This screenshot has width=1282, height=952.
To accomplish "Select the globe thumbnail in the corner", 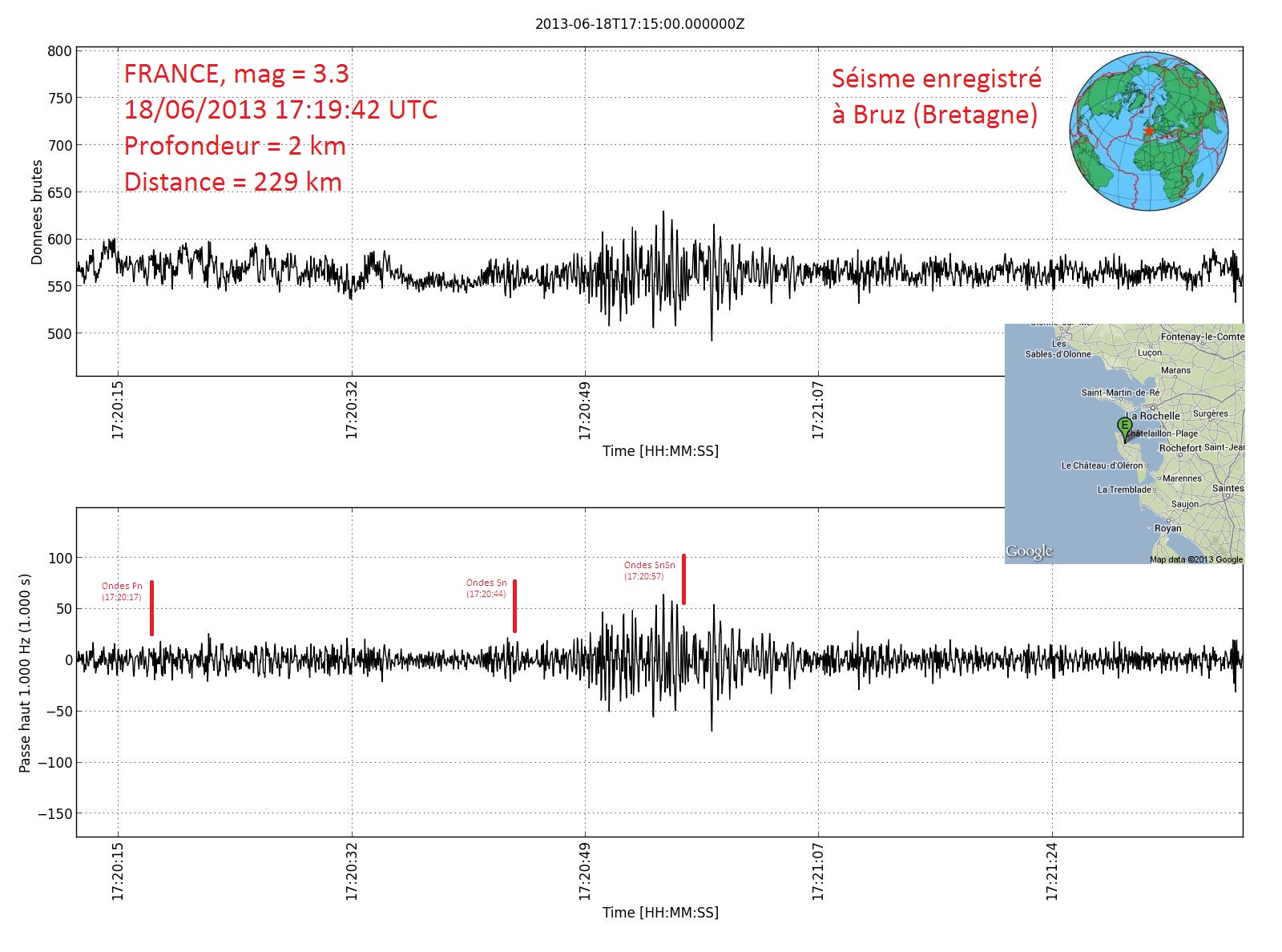I will 1148,131.
